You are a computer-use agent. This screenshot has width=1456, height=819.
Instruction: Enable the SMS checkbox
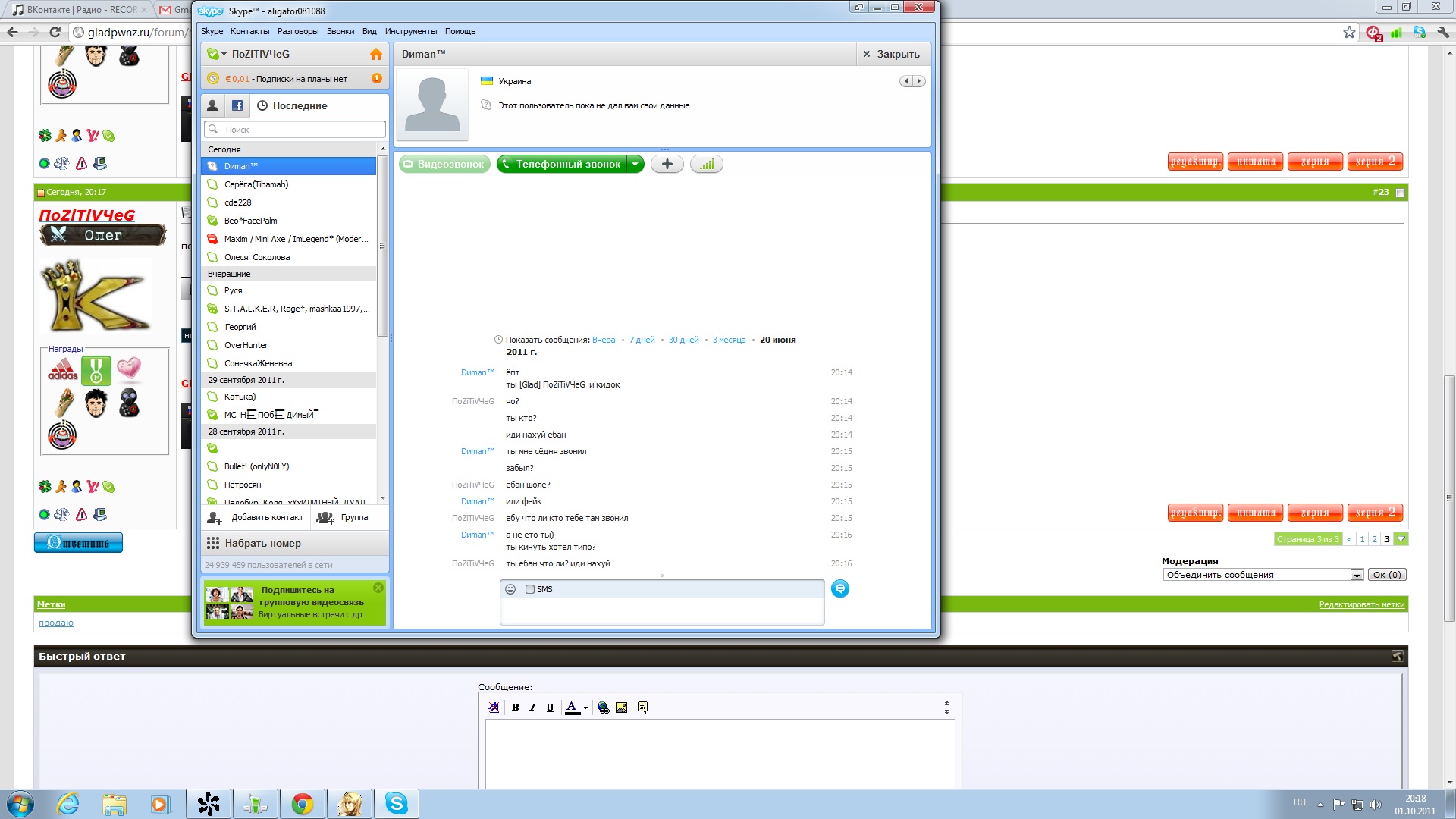click(530, 589)
